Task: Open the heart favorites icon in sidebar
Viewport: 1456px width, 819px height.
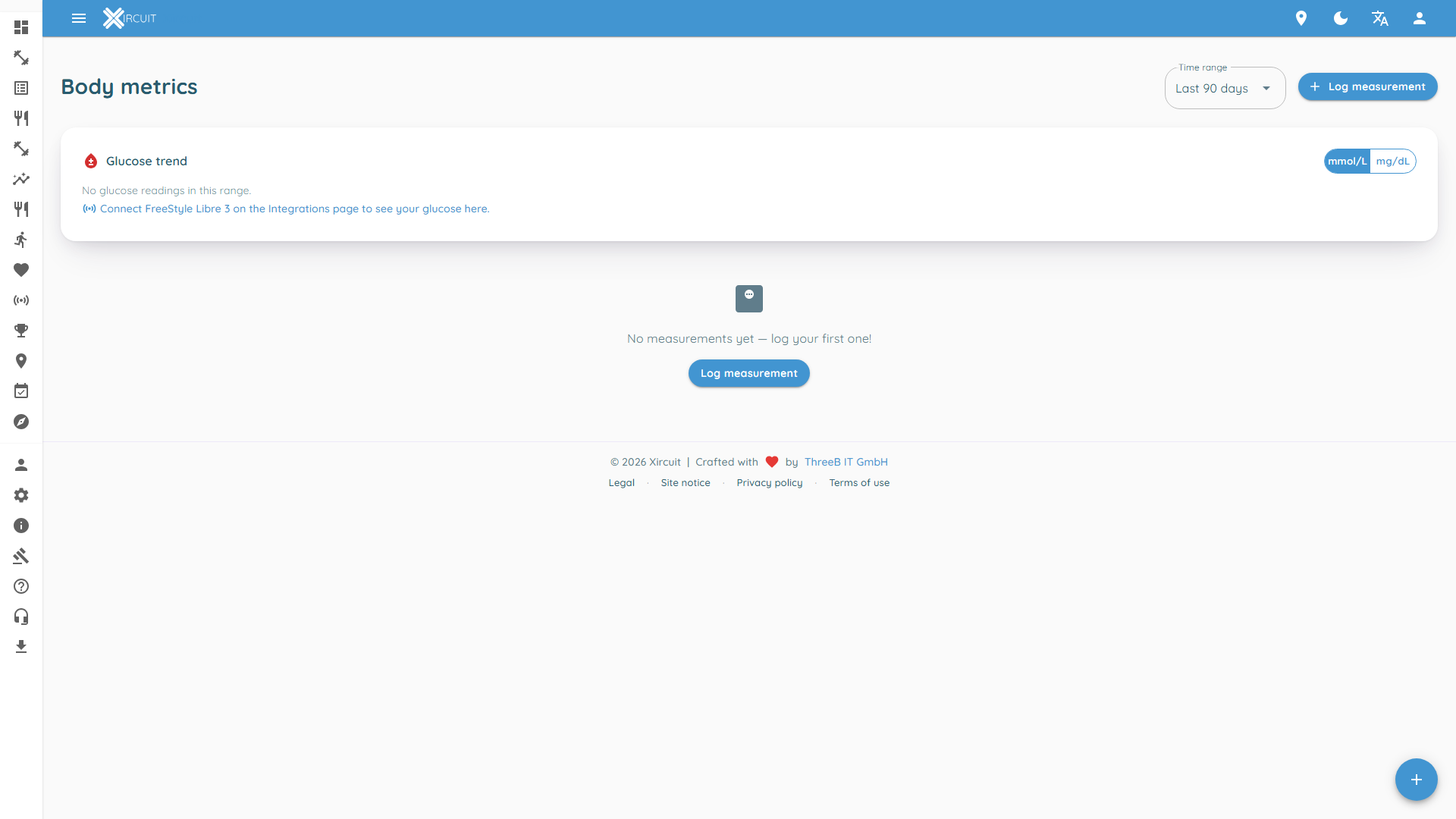Action: click(x=21, y=270)
